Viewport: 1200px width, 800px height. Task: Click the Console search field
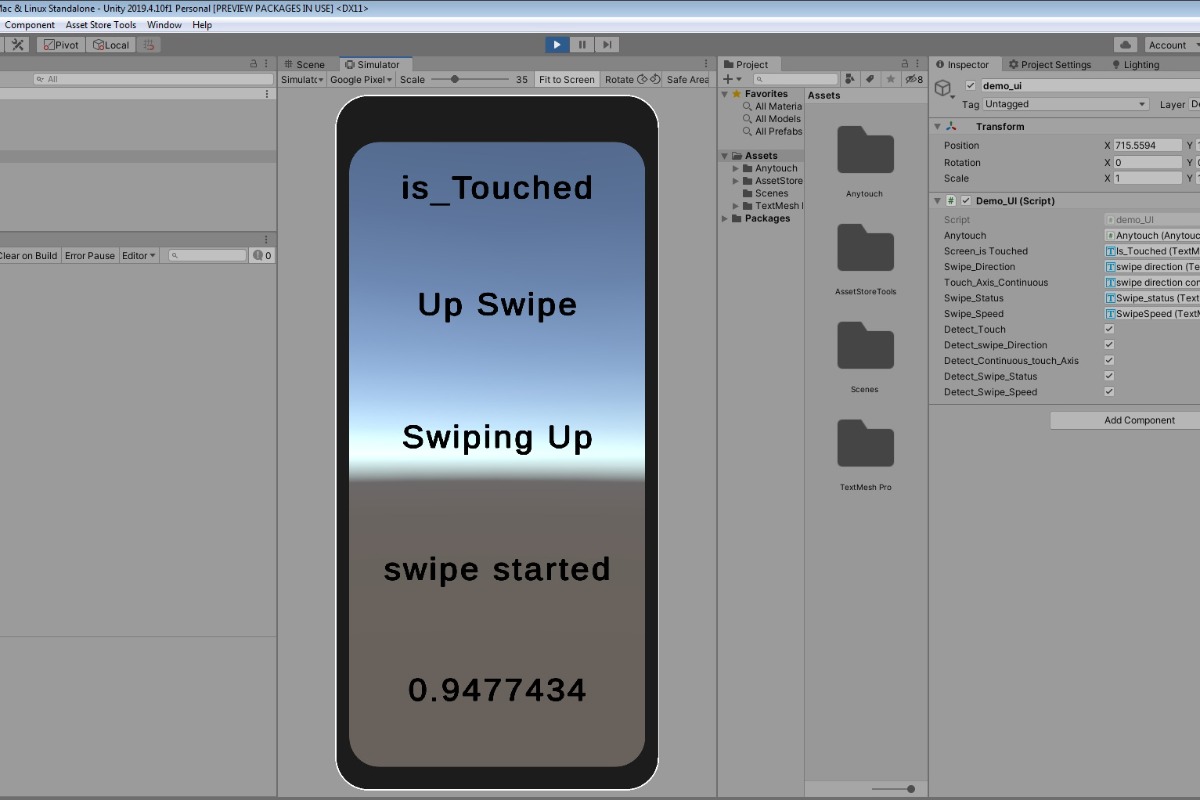[207, 255]
